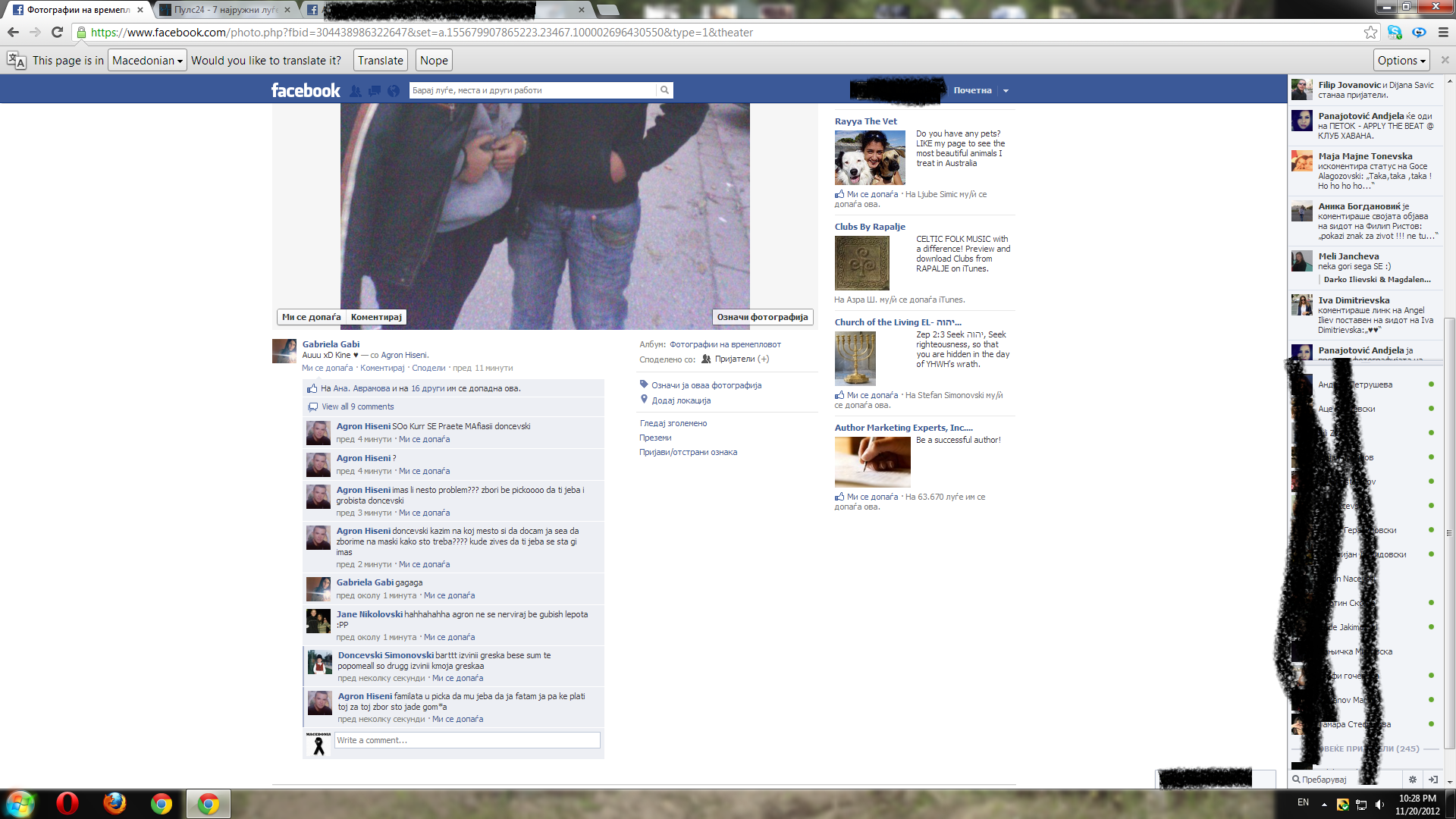Click Означи фотографија button
Image resolution: width=1456 pixels, height=819 pixels.
pyautogui.click(x=762, y=317)
